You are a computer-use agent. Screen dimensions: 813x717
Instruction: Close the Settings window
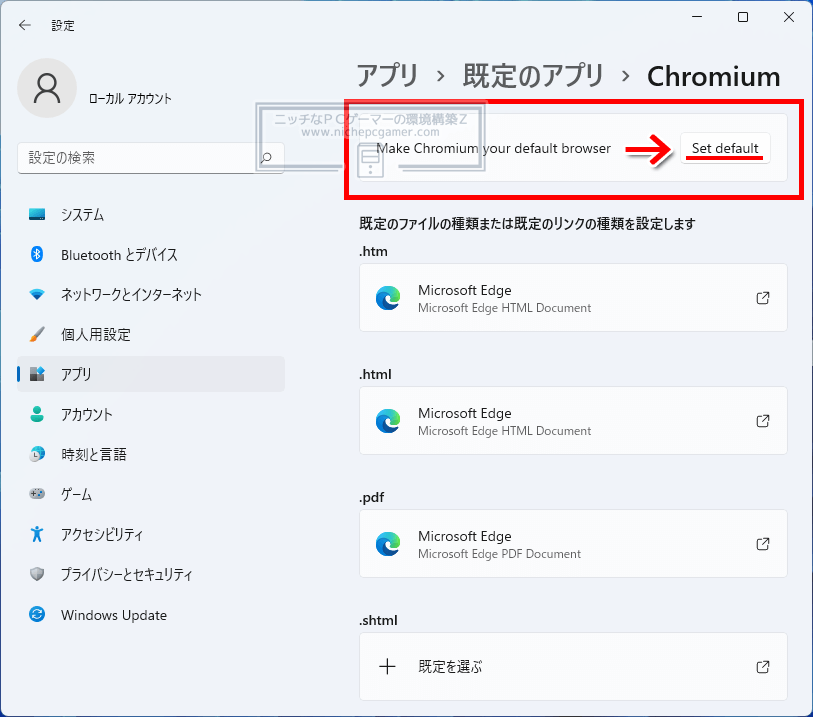coord(789,17)
